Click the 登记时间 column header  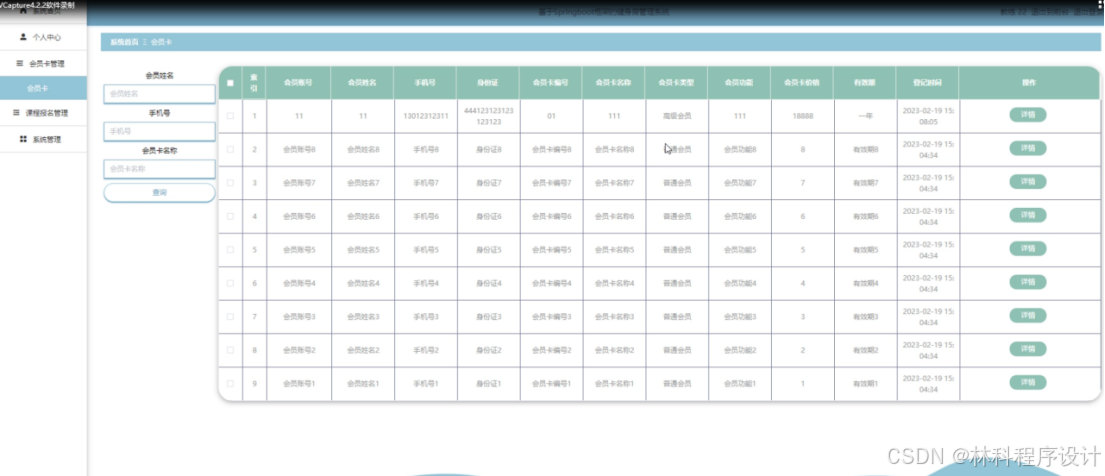tap(927, 83)
